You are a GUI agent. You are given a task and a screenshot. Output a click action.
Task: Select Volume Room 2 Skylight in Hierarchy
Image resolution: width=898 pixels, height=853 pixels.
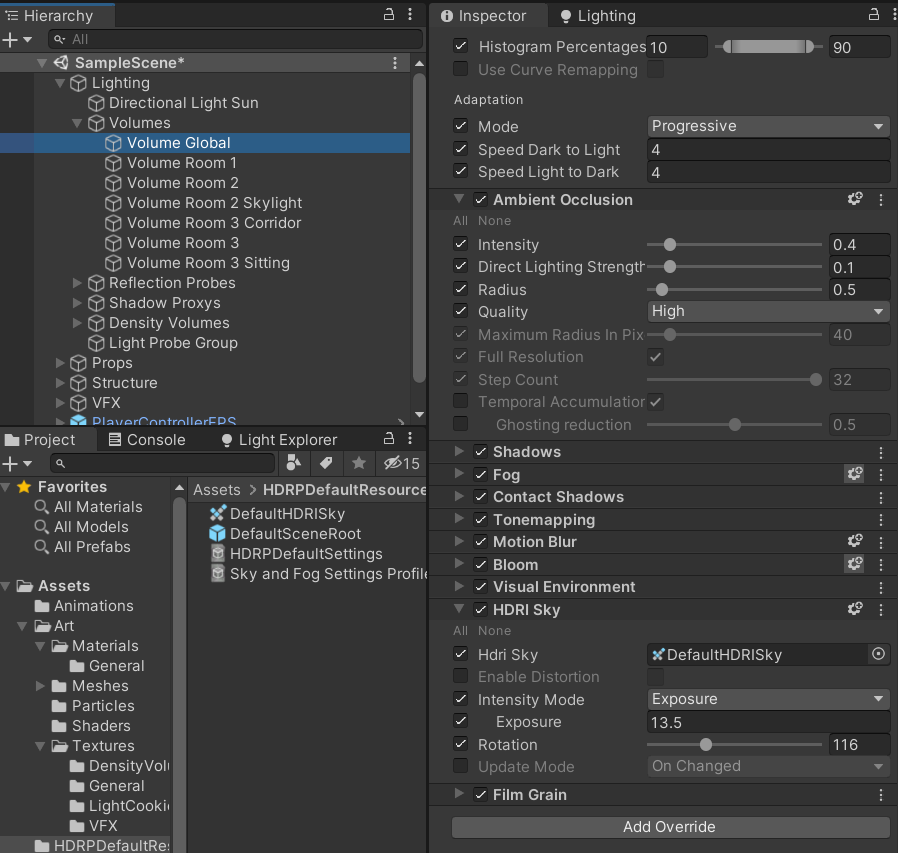[213, 203]
